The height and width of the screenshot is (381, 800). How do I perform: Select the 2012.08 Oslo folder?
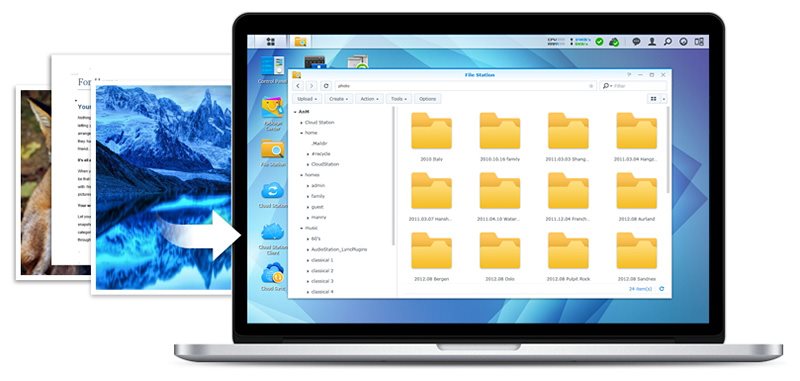pos(500,250)
